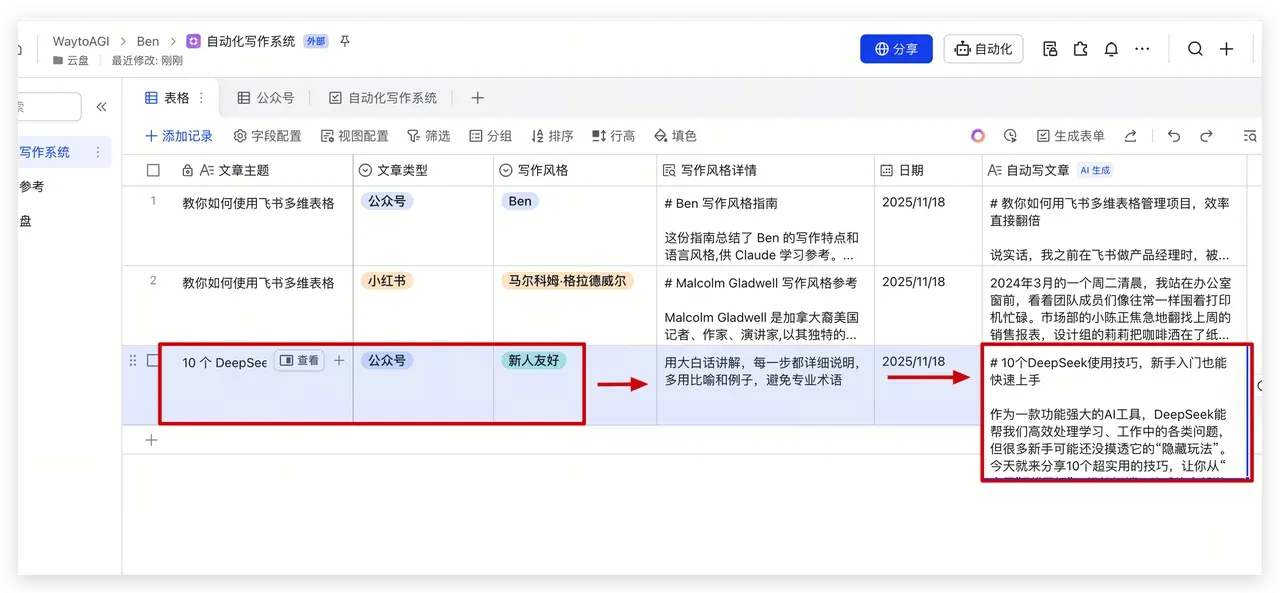Click 添加记录 to add a record
Image resolution: width=1280 pixels, height=593 pixels.
tap(179, 136)
